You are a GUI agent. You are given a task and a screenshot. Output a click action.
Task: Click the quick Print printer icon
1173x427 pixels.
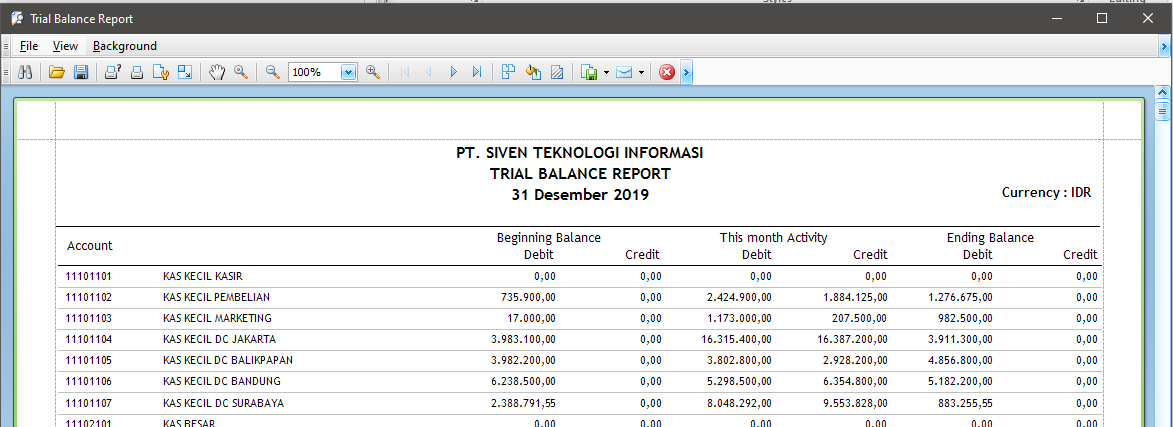pyautogui.click(x=137, y=72)
